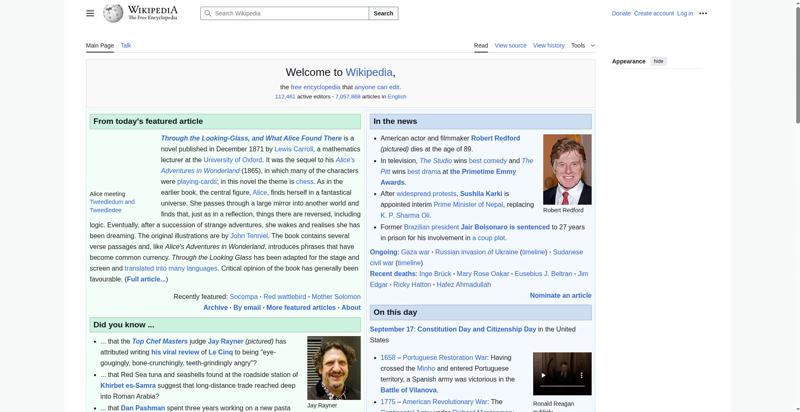Open the Gaza war ongoing link
Viewport: 800px width, 412px height.
pos(415,252)
